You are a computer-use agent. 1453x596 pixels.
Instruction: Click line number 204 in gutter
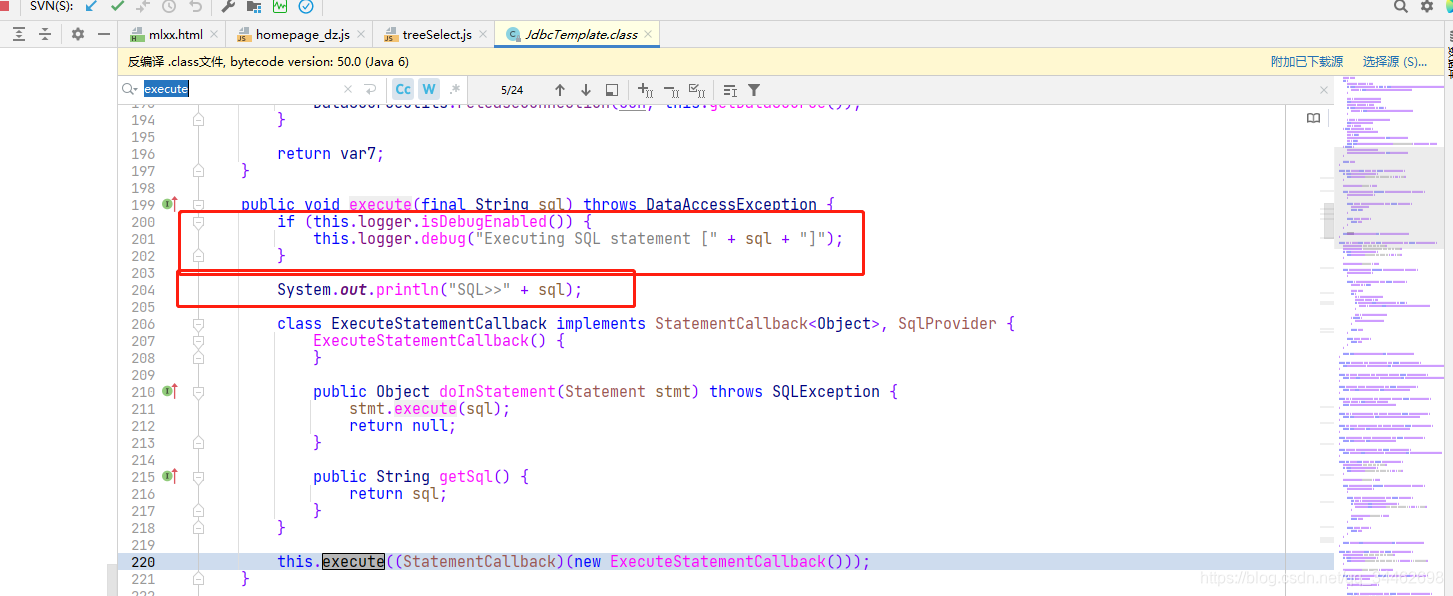click(143, 290)
